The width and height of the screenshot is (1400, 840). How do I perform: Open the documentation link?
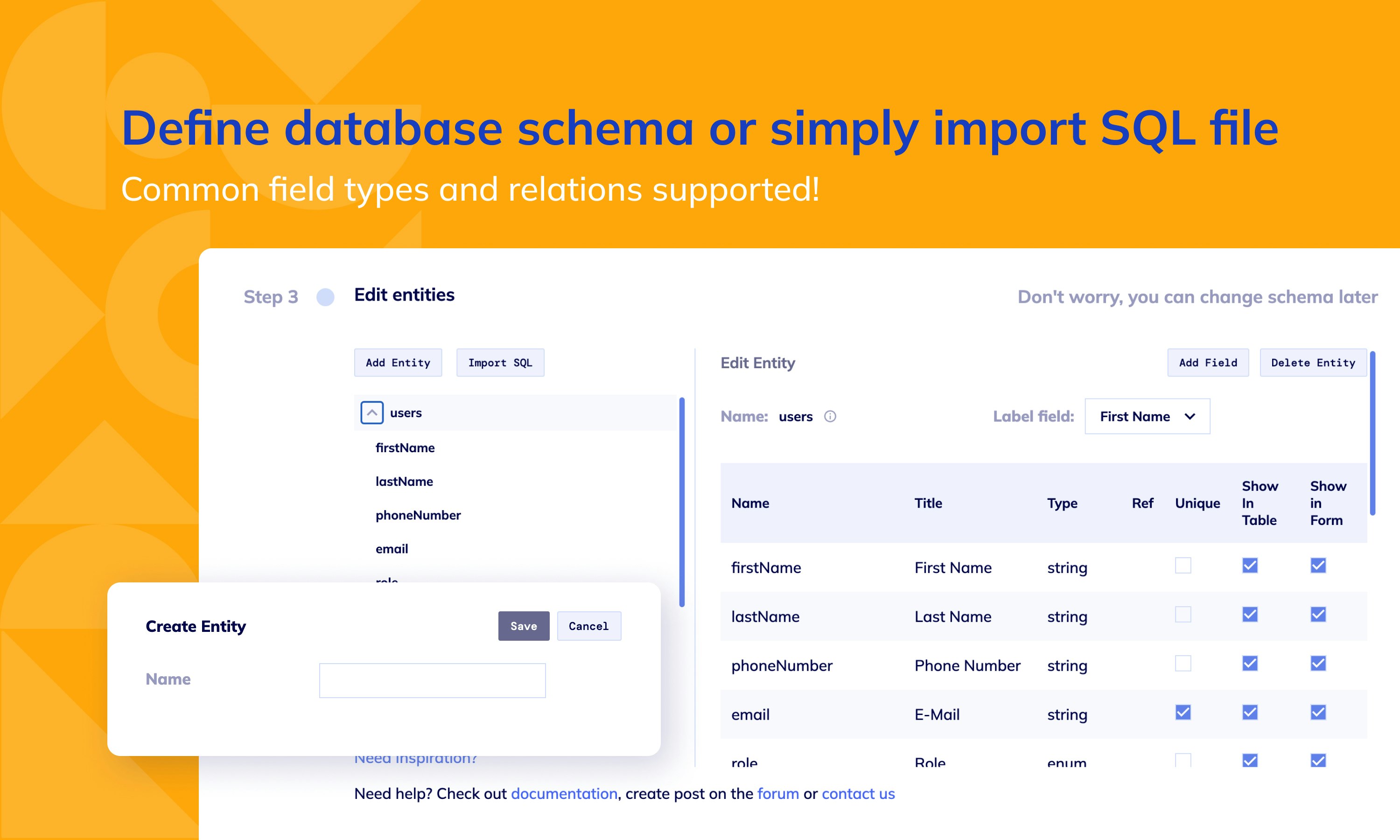tap(564, 794)
